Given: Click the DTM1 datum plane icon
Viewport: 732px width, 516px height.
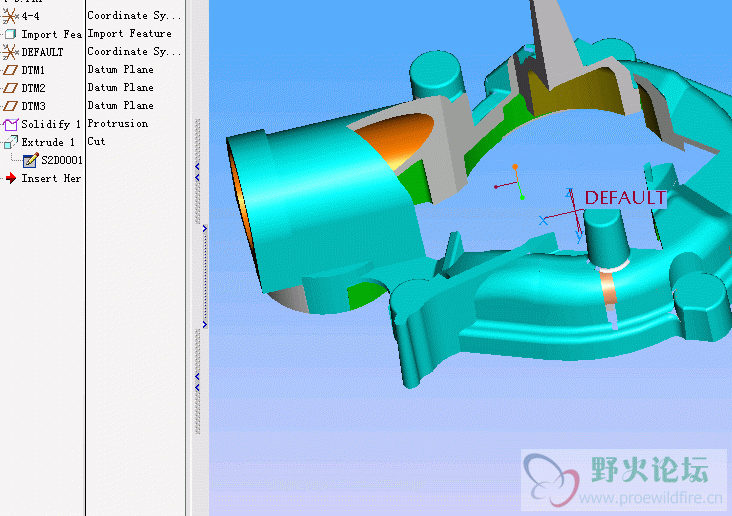Looking at the screenshot, I should (10, 71).
